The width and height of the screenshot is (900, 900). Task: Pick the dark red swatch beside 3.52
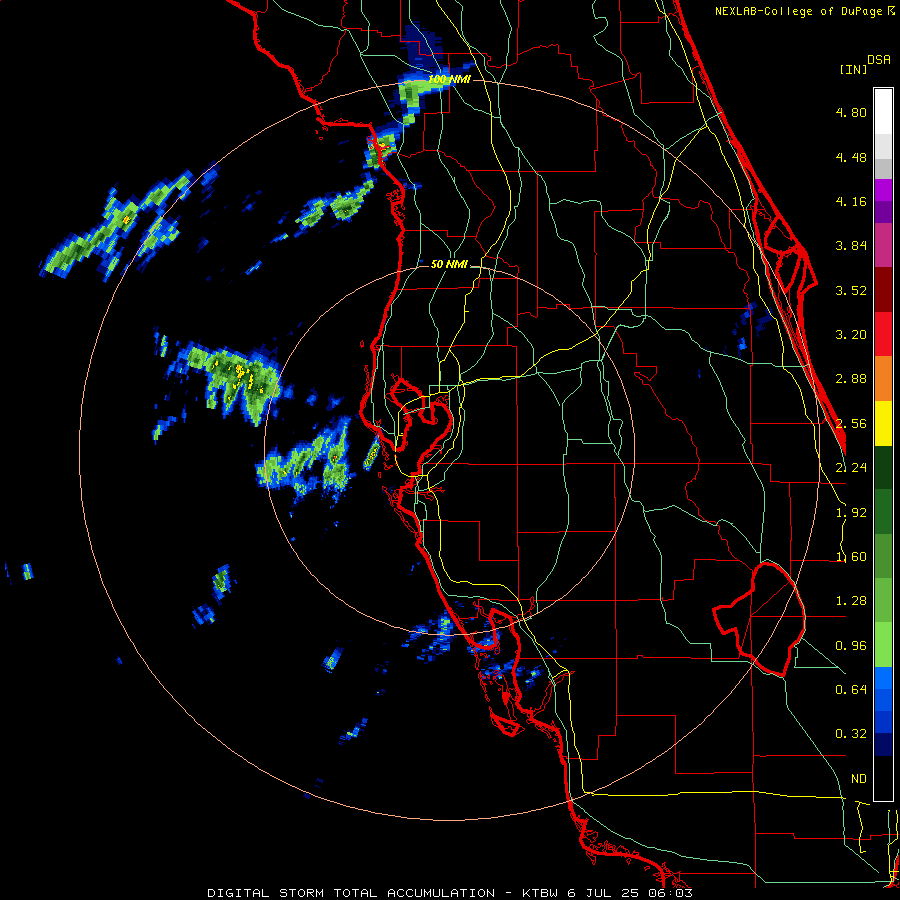[883, 290]
